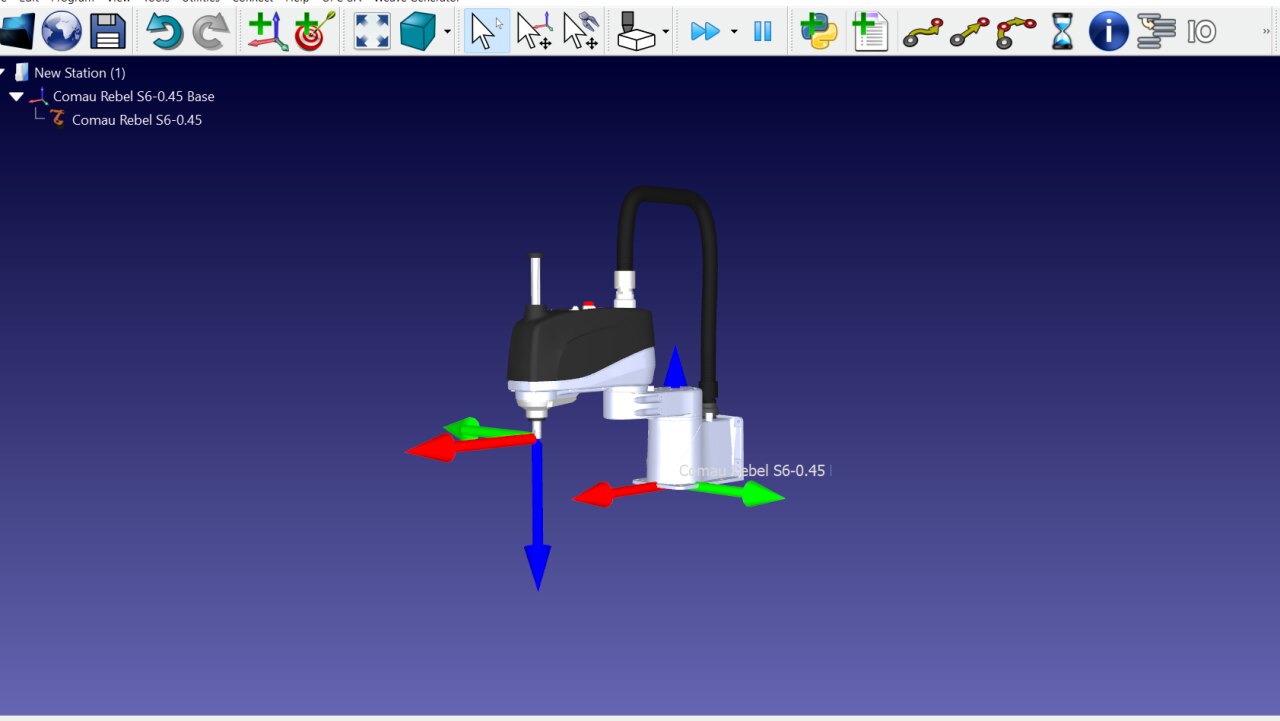Open the isometric view cube dropdown arrow

click(x=447, y=32)
